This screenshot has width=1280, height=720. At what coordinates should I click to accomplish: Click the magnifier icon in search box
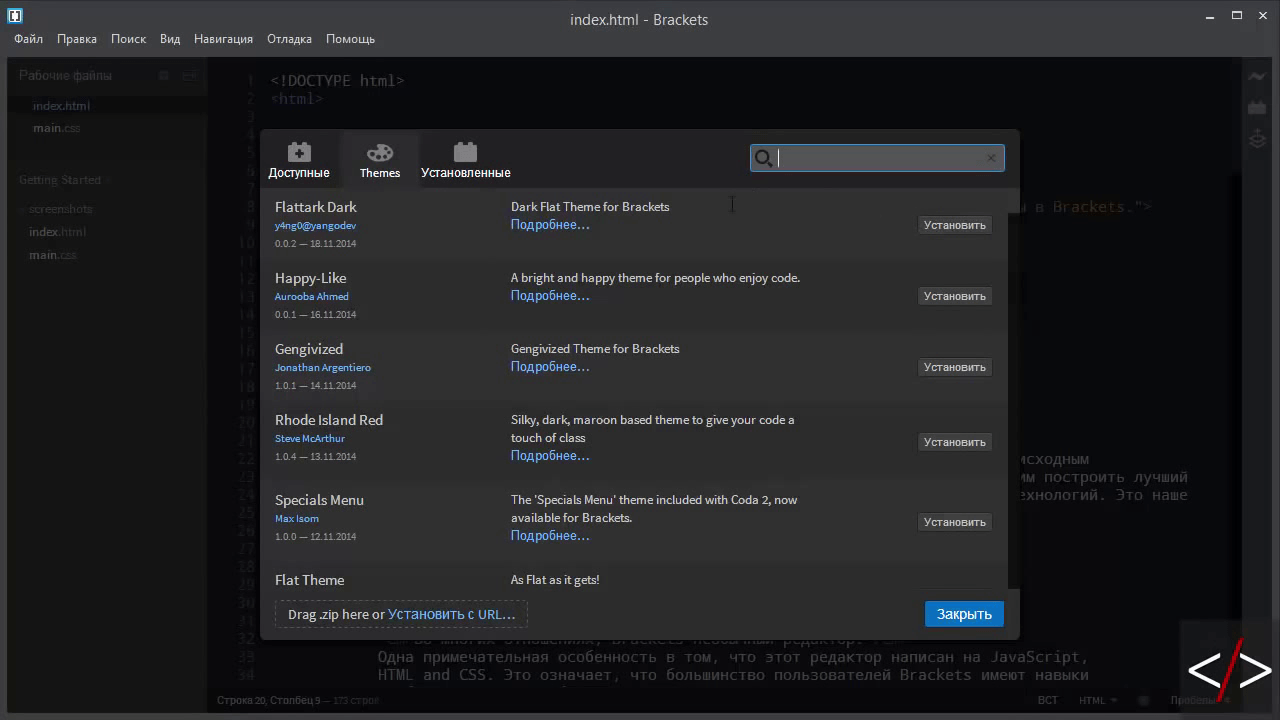tap(763, 158)
